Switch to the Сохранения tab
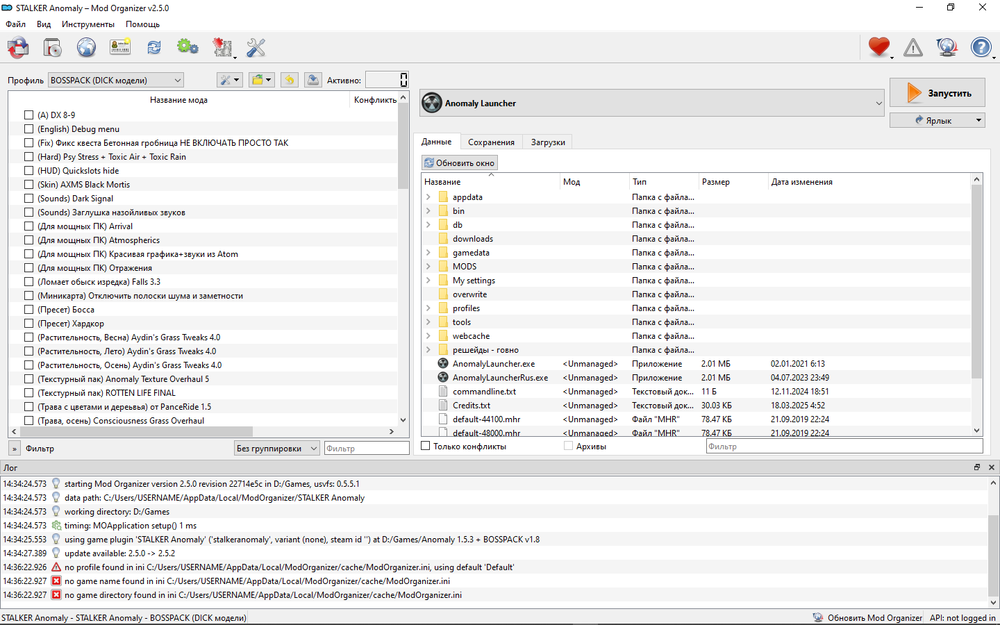The width and height of the screenshot is (1000, 625). click(491, 142)
